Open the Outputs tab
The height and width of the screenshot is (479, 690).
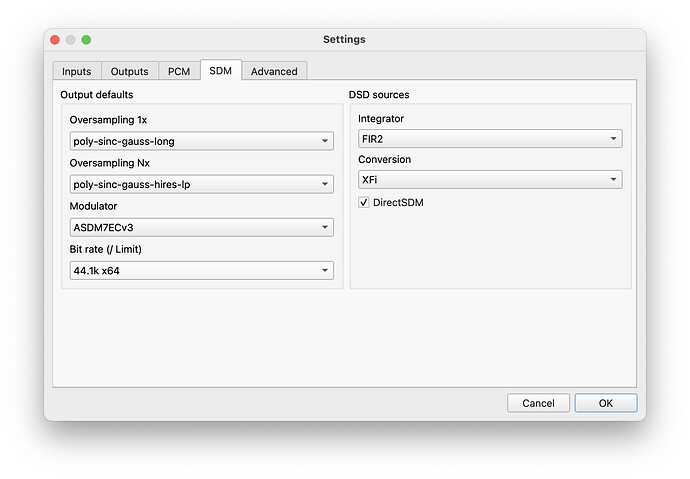point(129,71)
